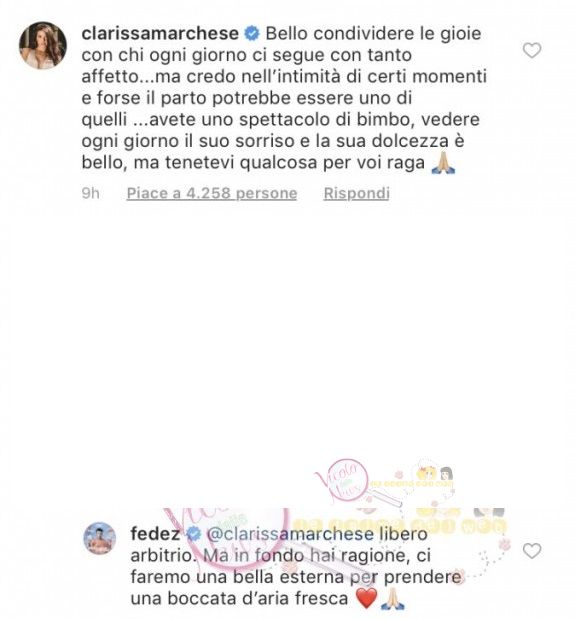
Task: Select fedez's reply text 'boccata d'aria fresca'
Action: 257,598
